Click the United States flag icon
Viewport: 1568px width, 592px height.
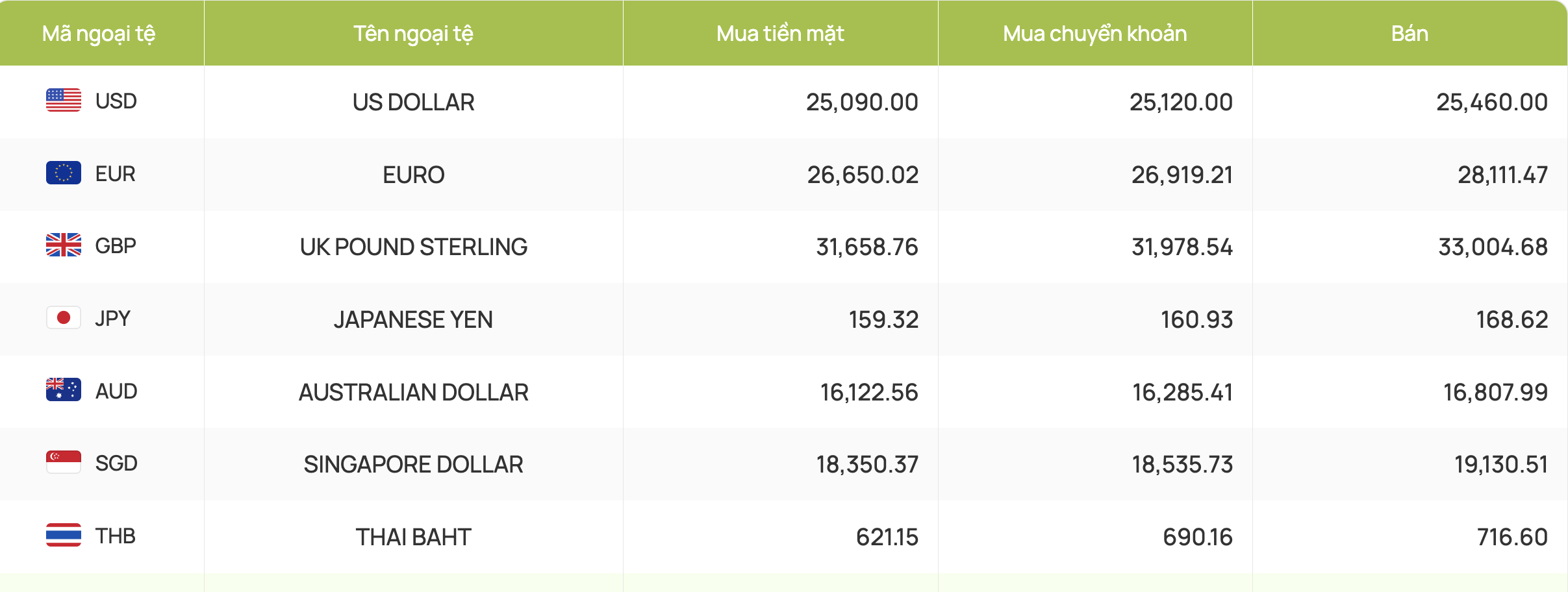point(64,101)
